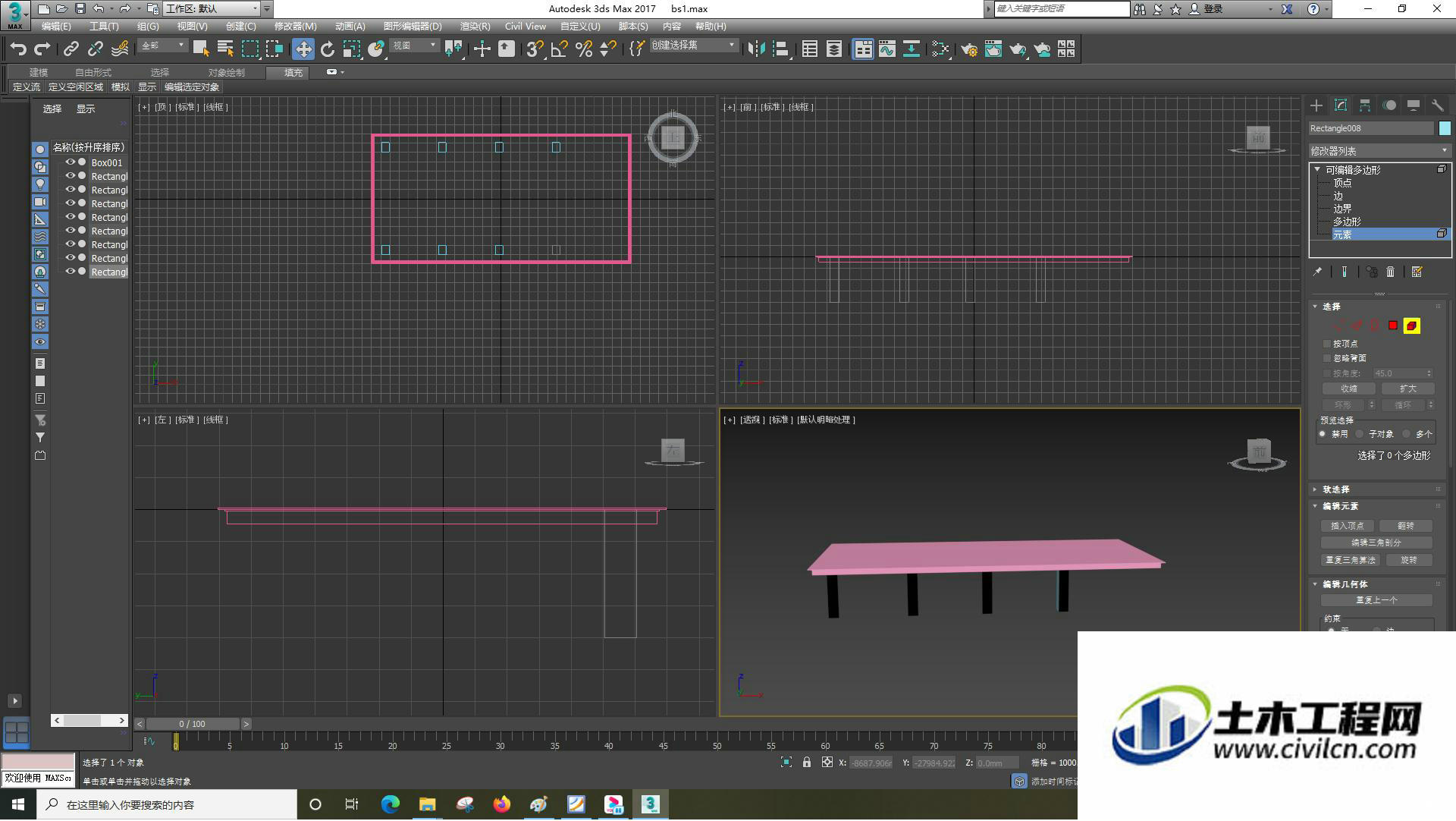
Task: Select the 子对象 preview radio button
Action: pyautogui.click(x=1360, y=434)
